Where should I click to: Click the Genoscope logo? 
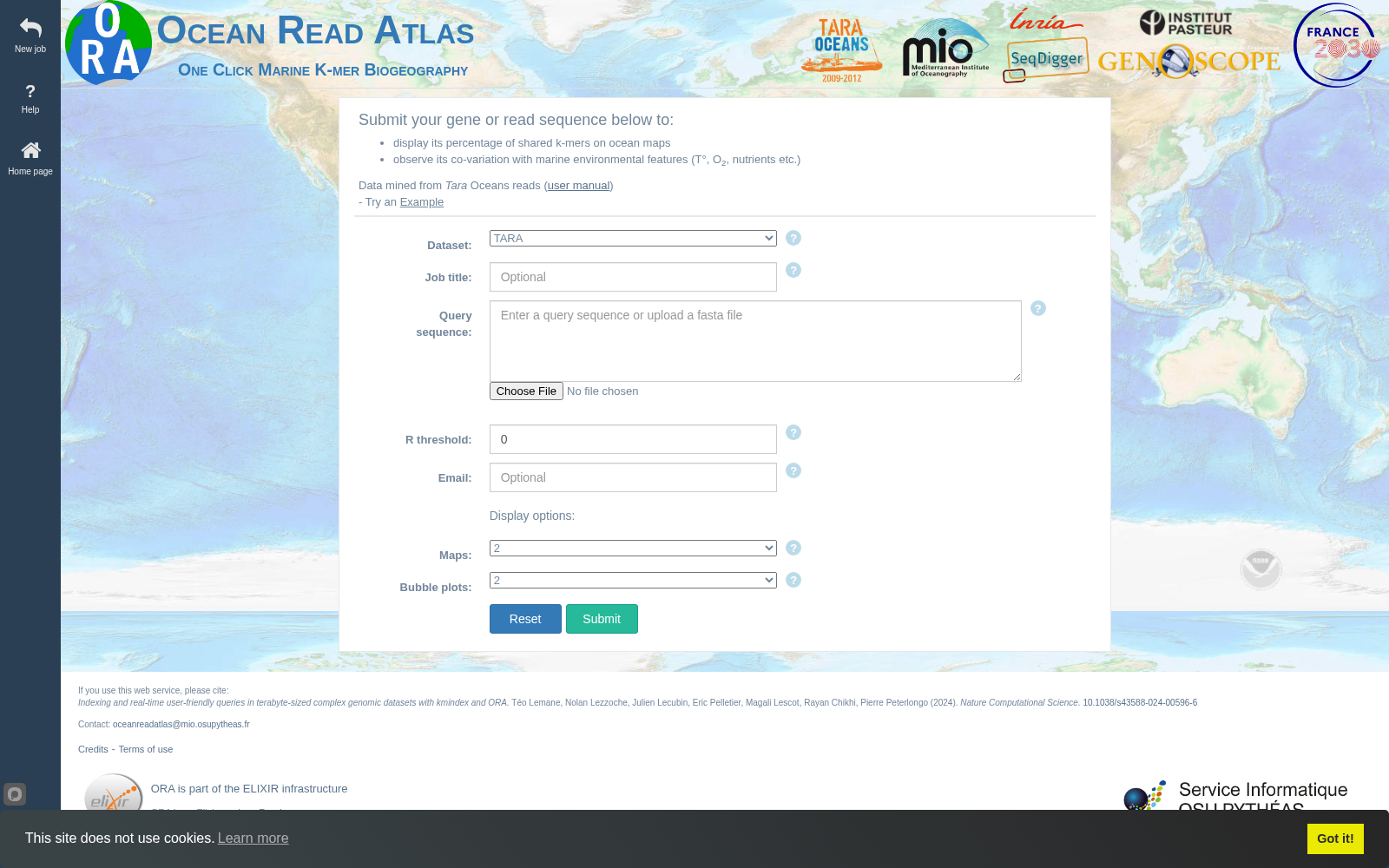[x=1189, y=61]
